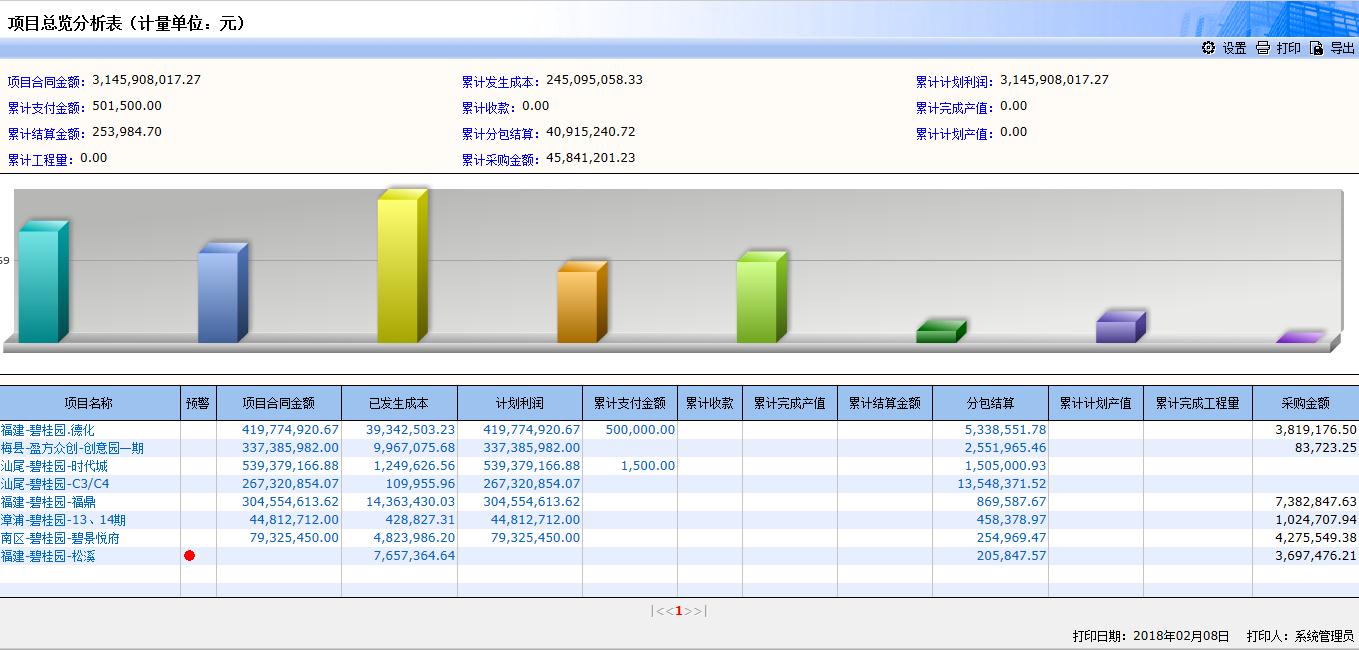The height and width of the screenshot is (650, 1359).
Task: Sort by 项目合同金额 column header
Action: tap(278, 403)
